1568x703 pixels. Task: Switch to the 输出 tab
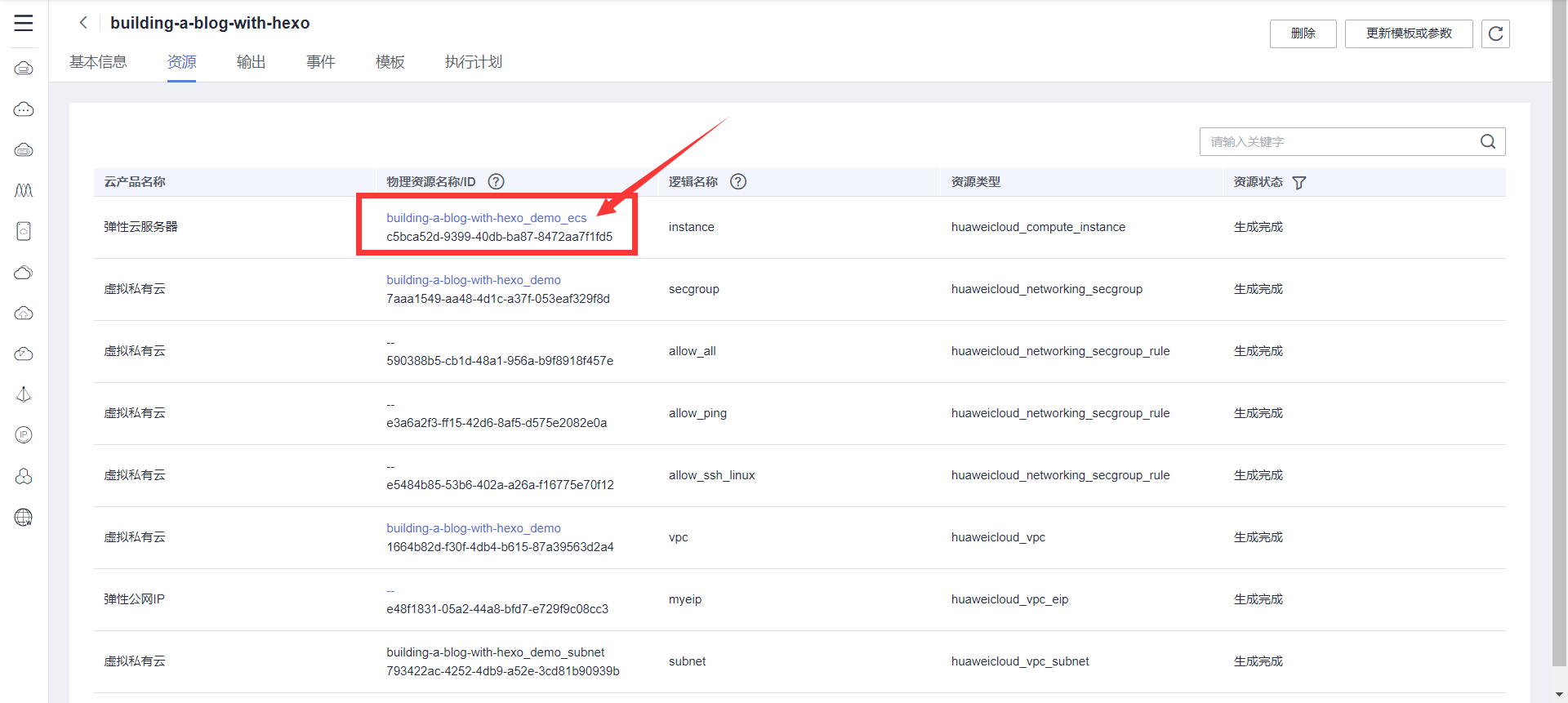pyautogui.click(x=251, y=62)
